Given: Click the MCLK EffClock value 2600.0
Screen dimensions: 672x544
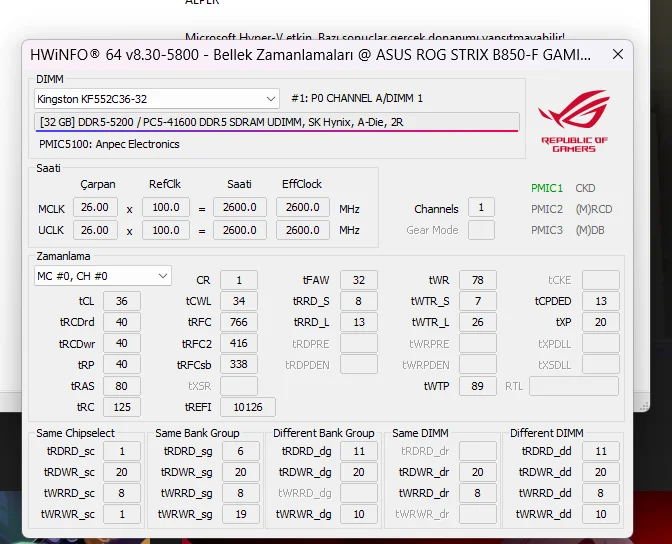Looking at the screenshot, I should pos(303,207).
